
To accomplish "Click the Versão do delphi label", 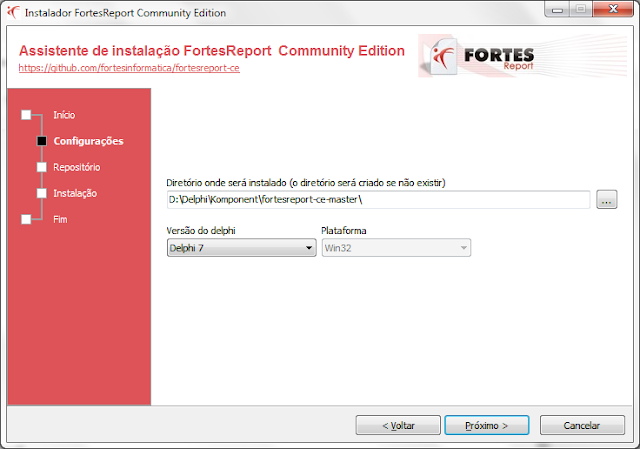I will [201, 231].
